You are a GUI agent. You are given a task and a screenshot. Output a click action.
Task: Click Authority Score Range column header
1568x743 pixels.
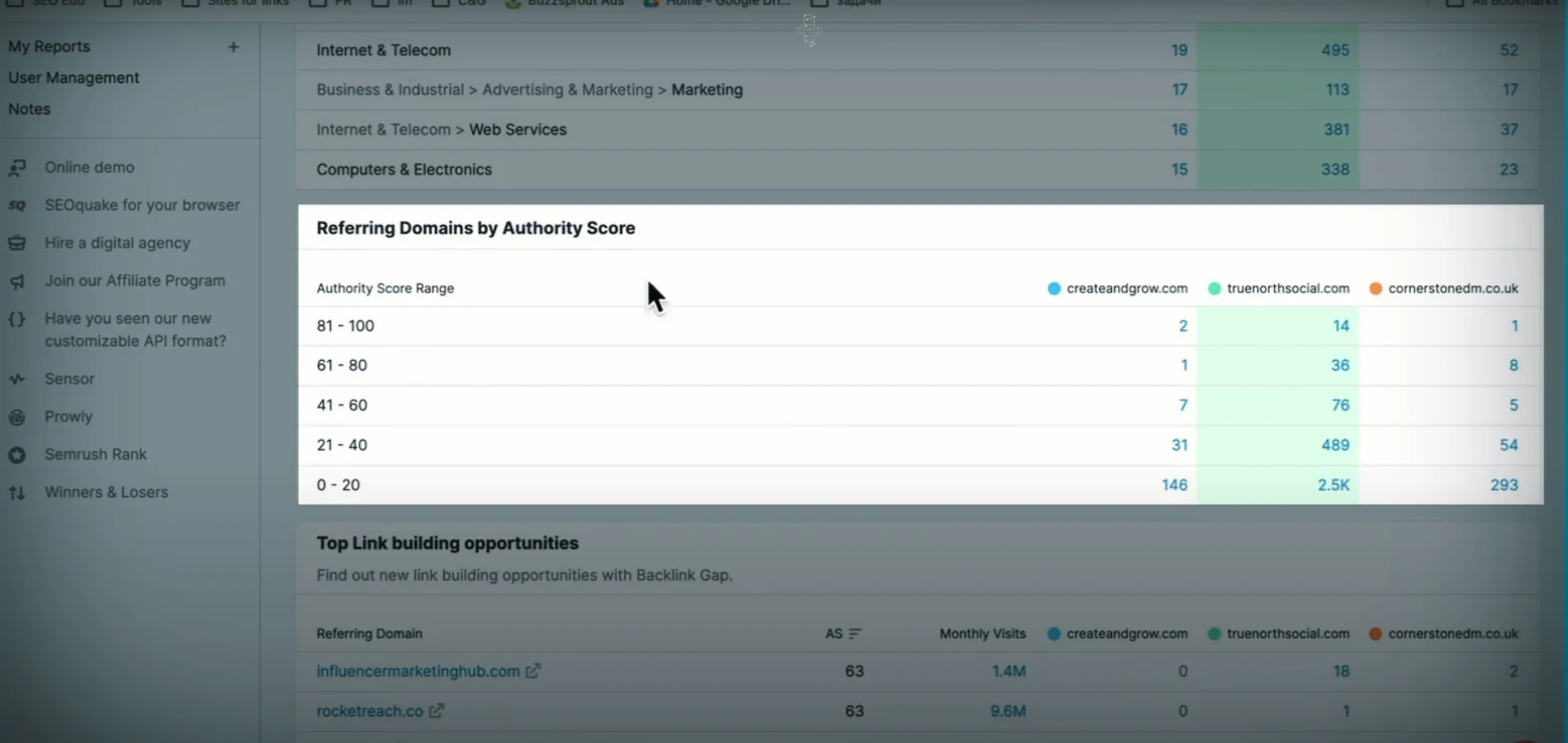click(385, 288)
